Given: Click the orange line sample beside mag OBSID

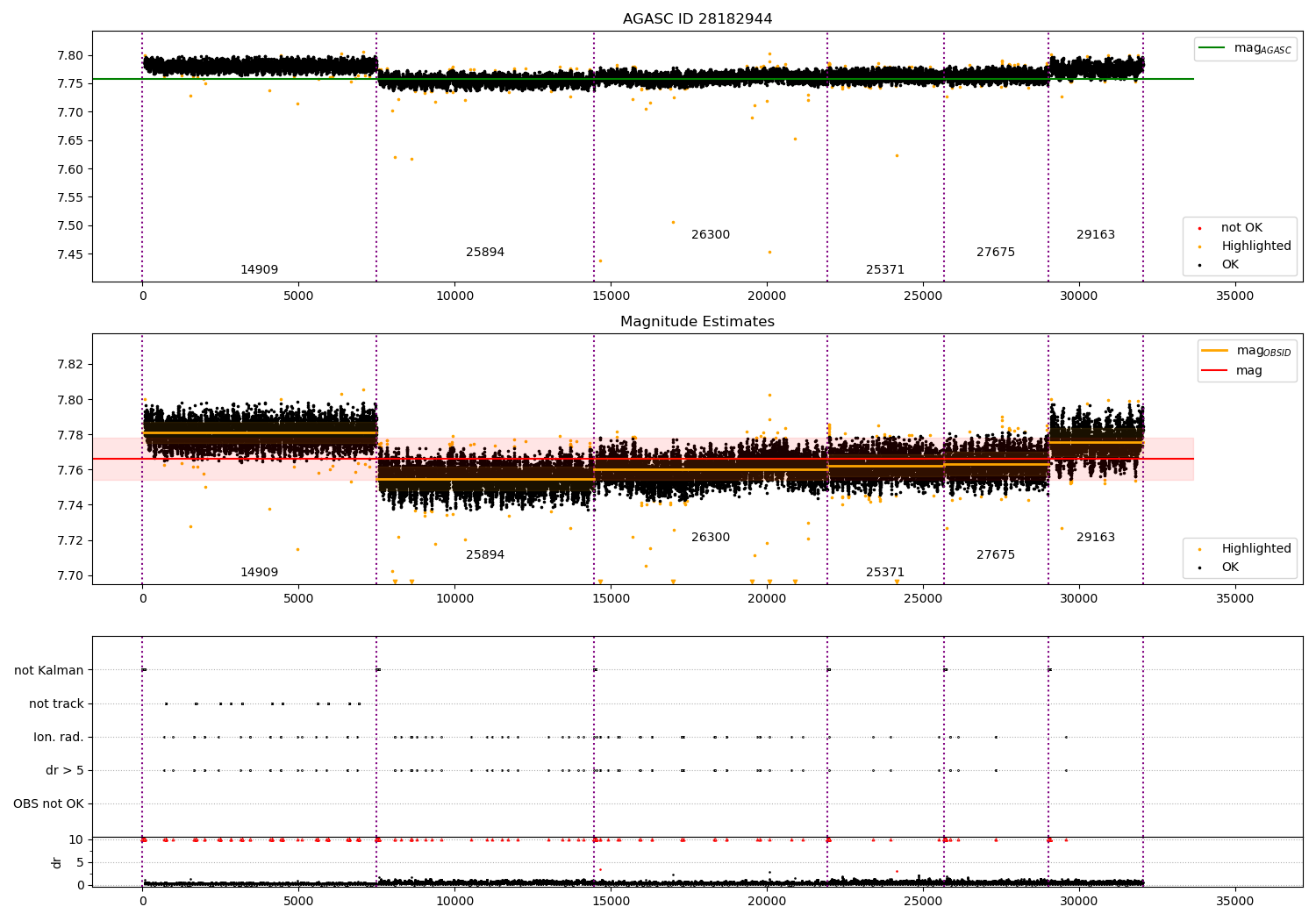Looking at the screenshot, I should pos(1215,351).
